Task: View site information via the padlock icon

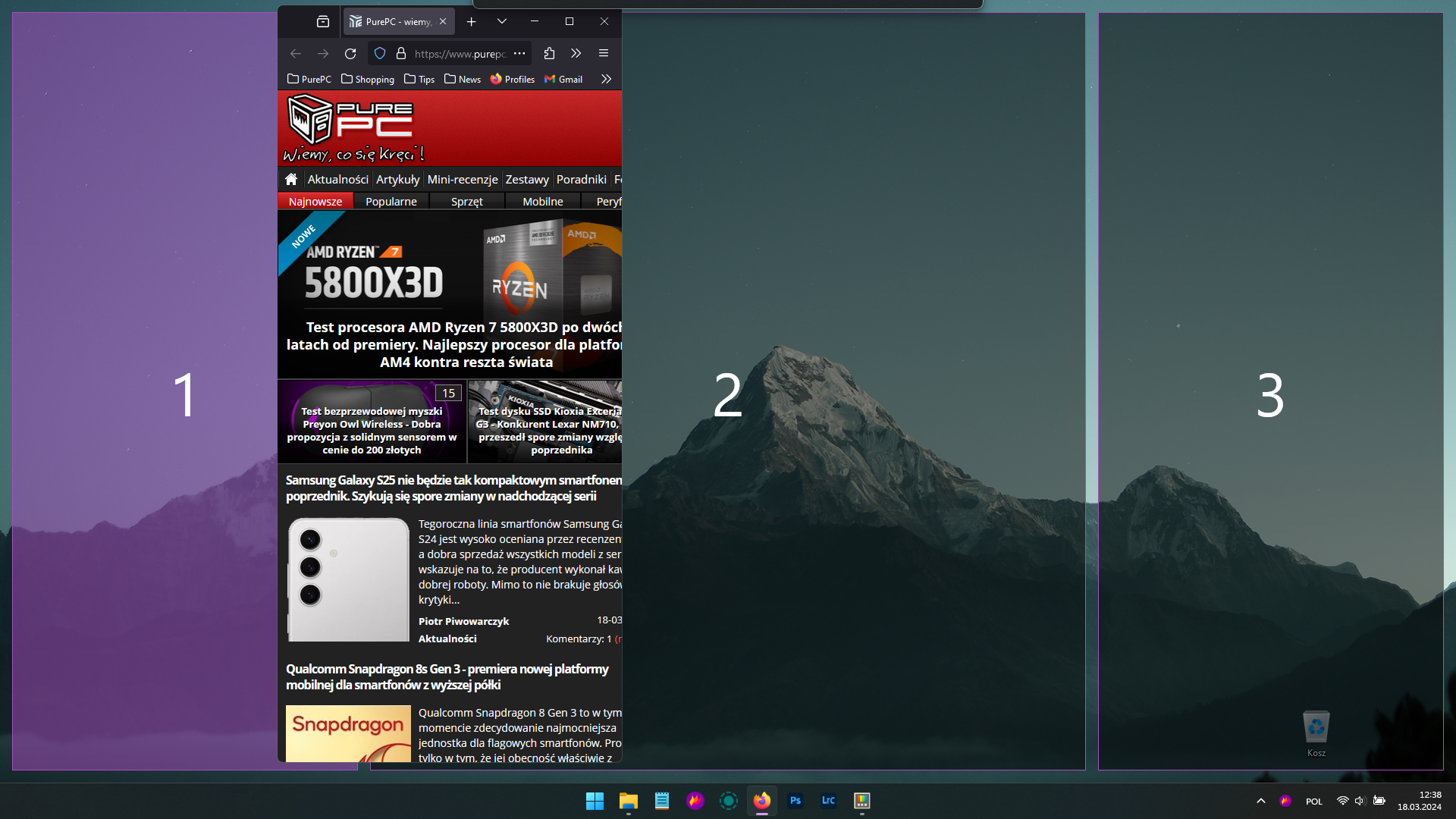Action: tap(401, 53)
